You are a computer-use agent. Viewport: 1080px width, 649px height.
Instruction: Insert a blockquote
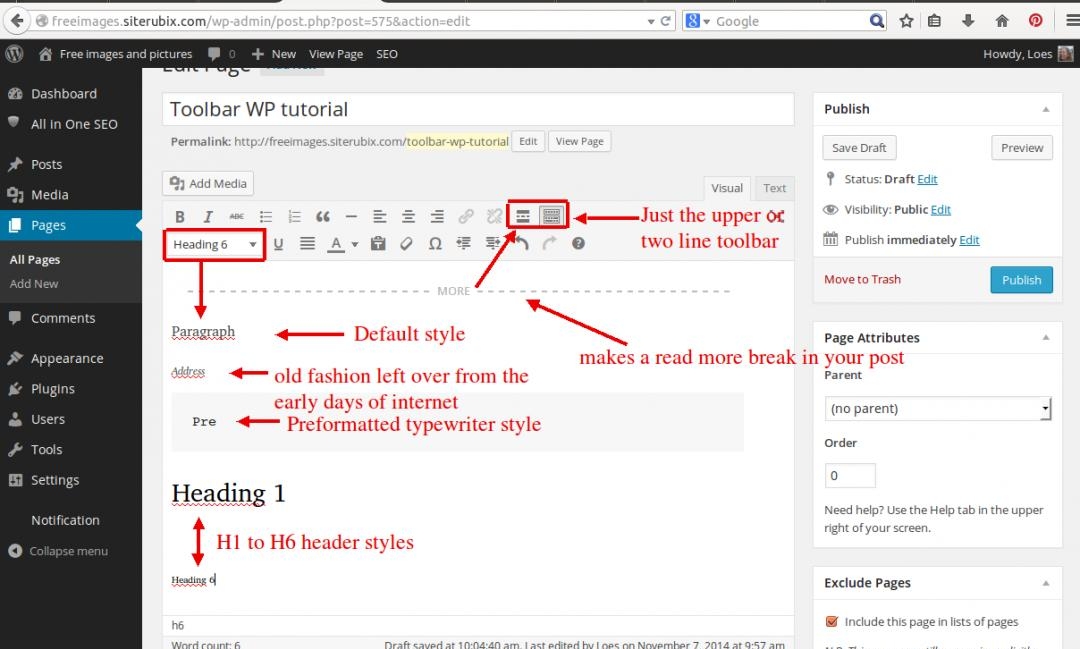coord(321,216)
